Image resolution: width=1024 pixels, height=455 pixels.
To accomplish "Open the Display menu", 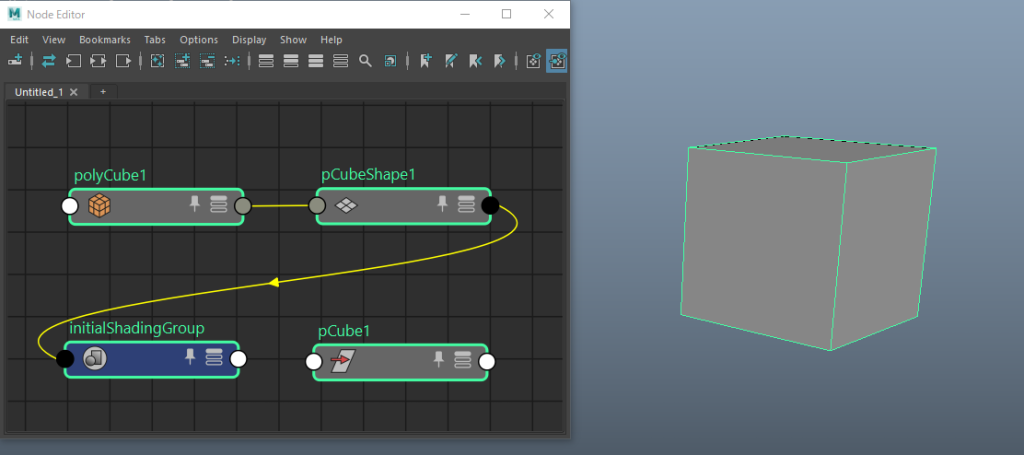I will click(x=249, y=40).
